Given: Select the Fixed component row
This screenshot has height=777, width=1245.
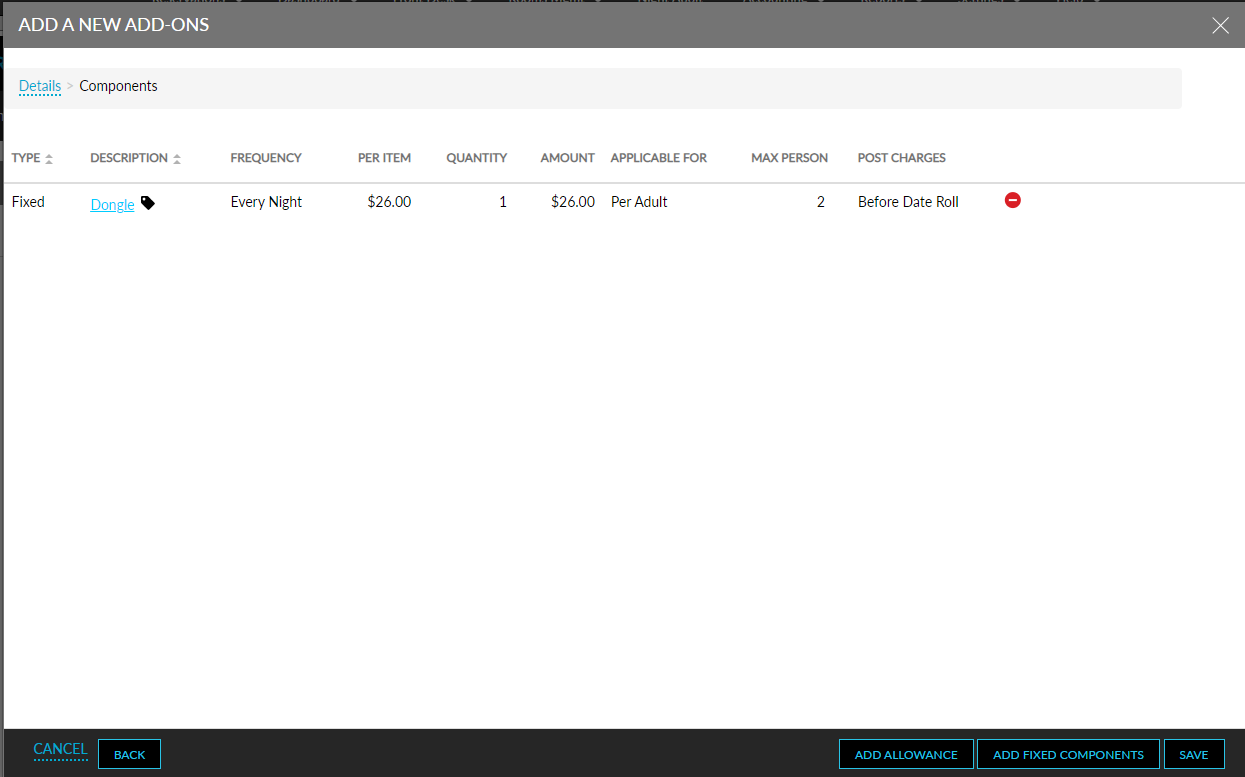Looking at the screenshot, I should click(28, 201).
